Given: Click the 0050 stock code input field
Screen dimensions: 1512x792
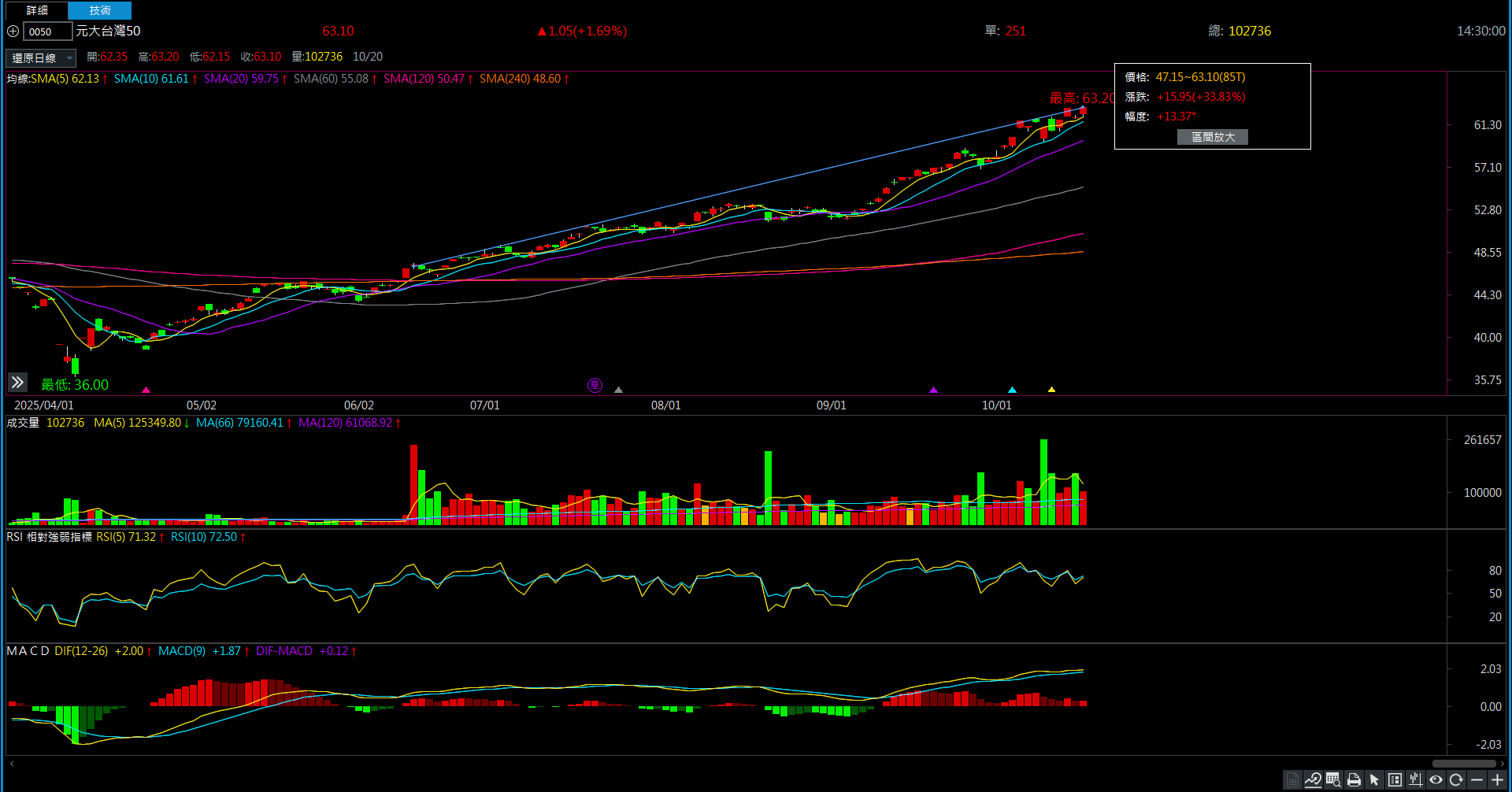Looking at the screenshot, I should (x=47, y=31).
